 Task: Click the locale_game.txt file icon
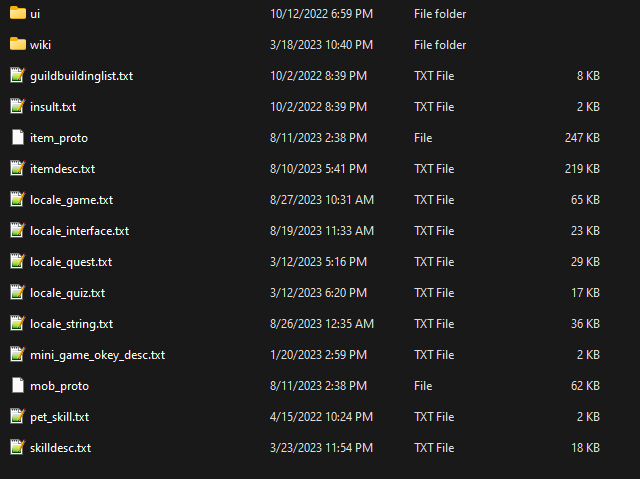point(17,200)
